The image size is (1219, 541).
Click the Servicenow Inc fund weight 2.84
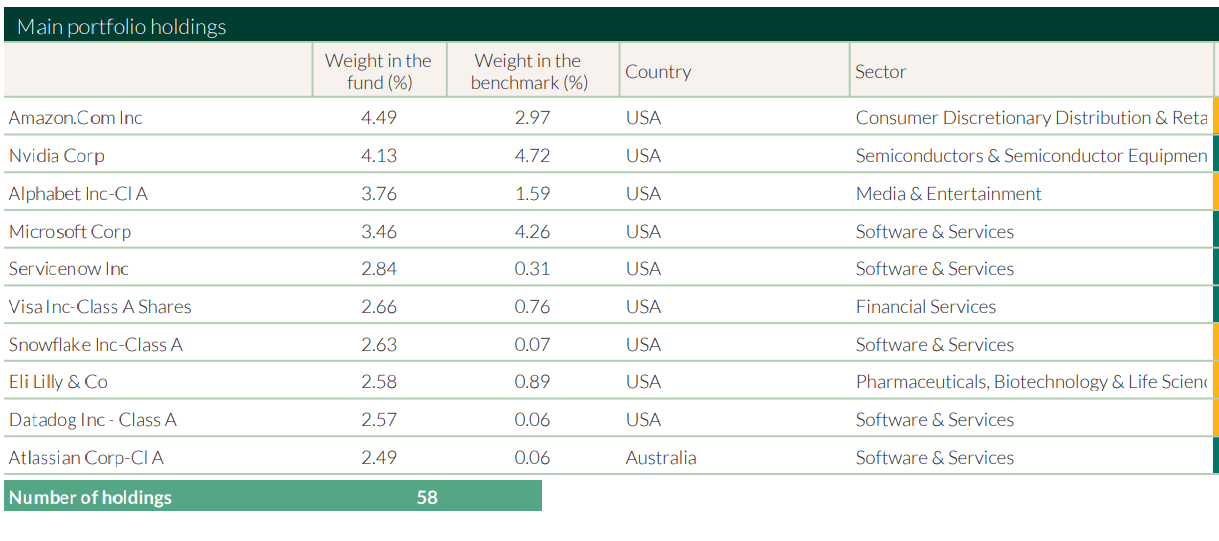379,269
